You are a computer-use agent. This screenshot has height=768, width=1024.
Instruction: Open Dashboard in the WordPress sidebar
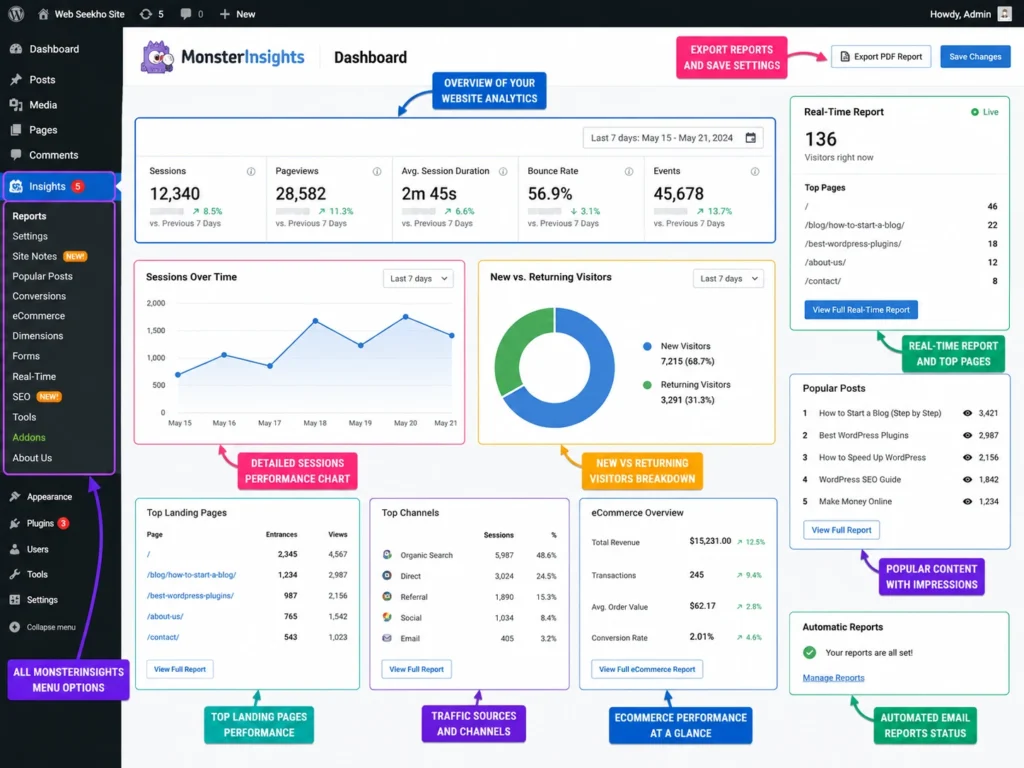pos(44,49)
